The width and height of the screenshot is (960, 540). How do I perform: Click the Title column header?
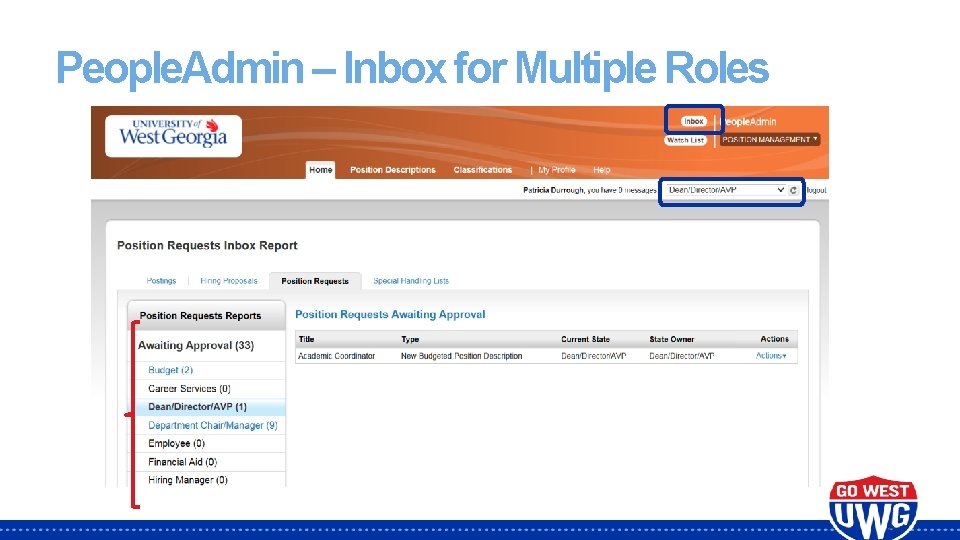tap(306, 339)
